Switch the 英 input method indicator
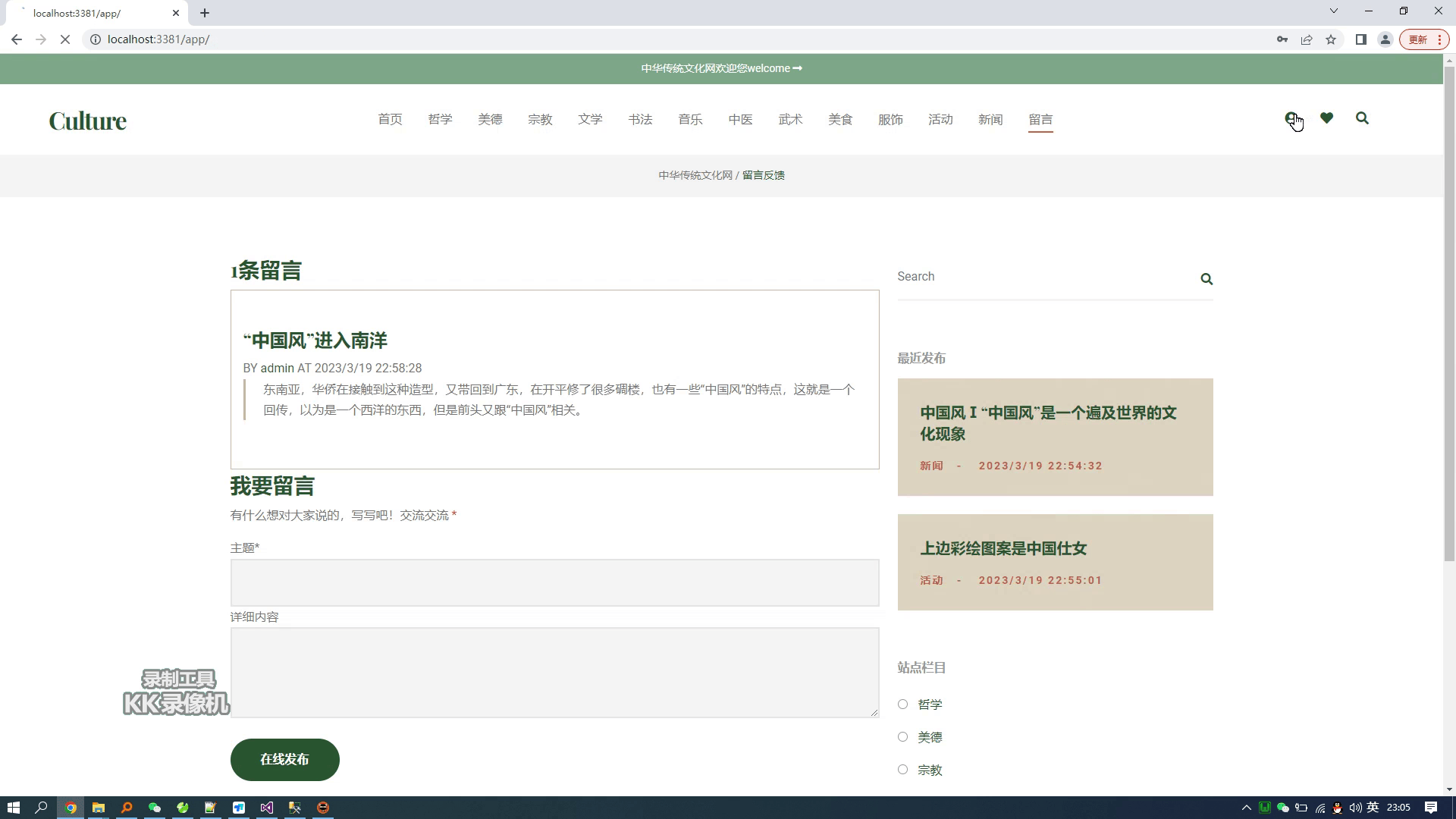 (1373, 808)
